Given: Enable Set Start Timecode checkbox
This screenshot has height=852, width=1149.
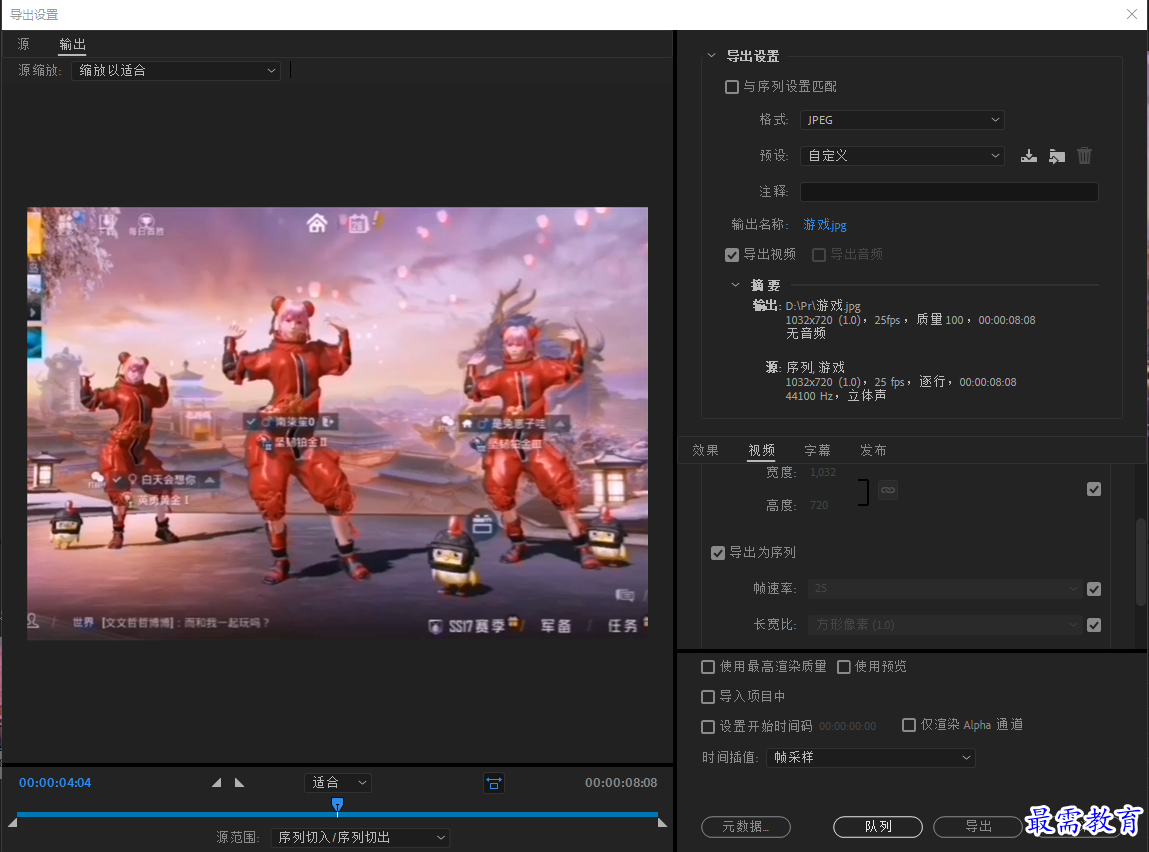Looking at the screenshot, I should [708, 727].
